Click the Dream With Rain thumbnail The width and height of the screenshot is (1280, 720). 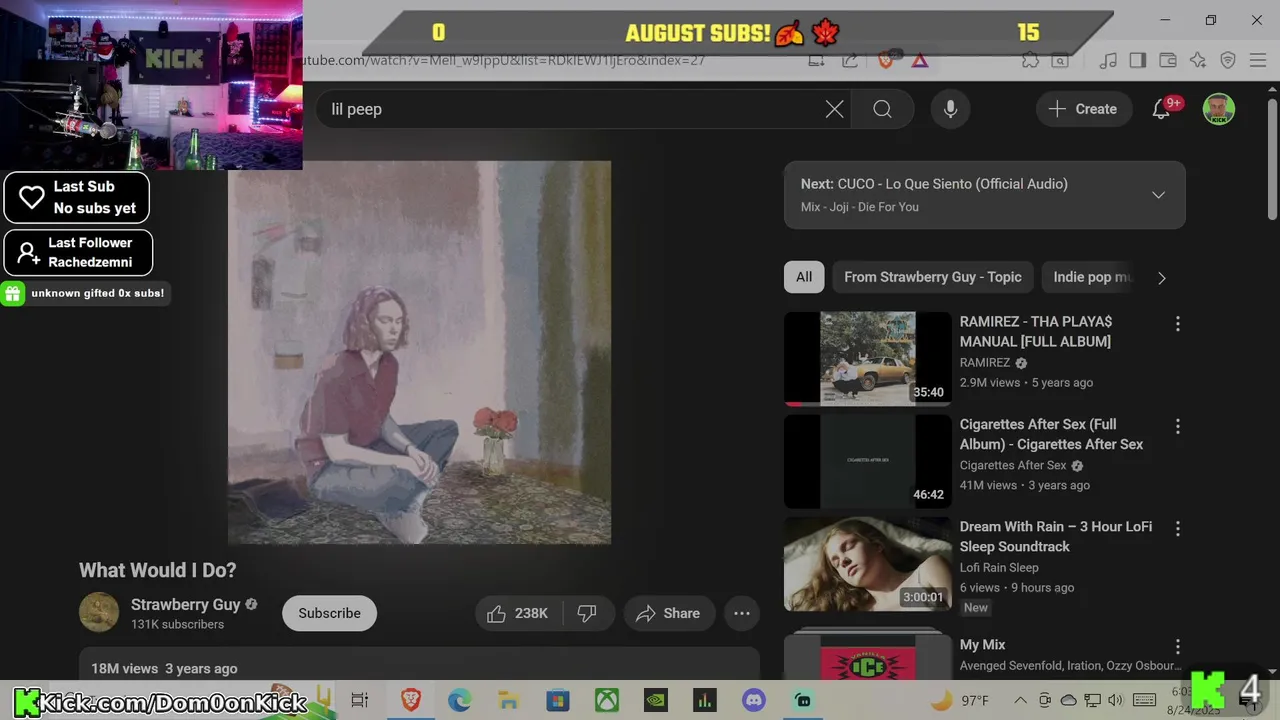click(x=867, y=564)
